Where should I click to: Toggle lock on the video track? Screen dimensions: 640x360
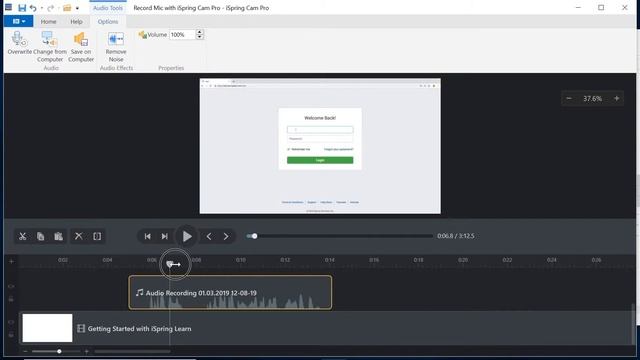pyautogui.click(x=11, y=334)
